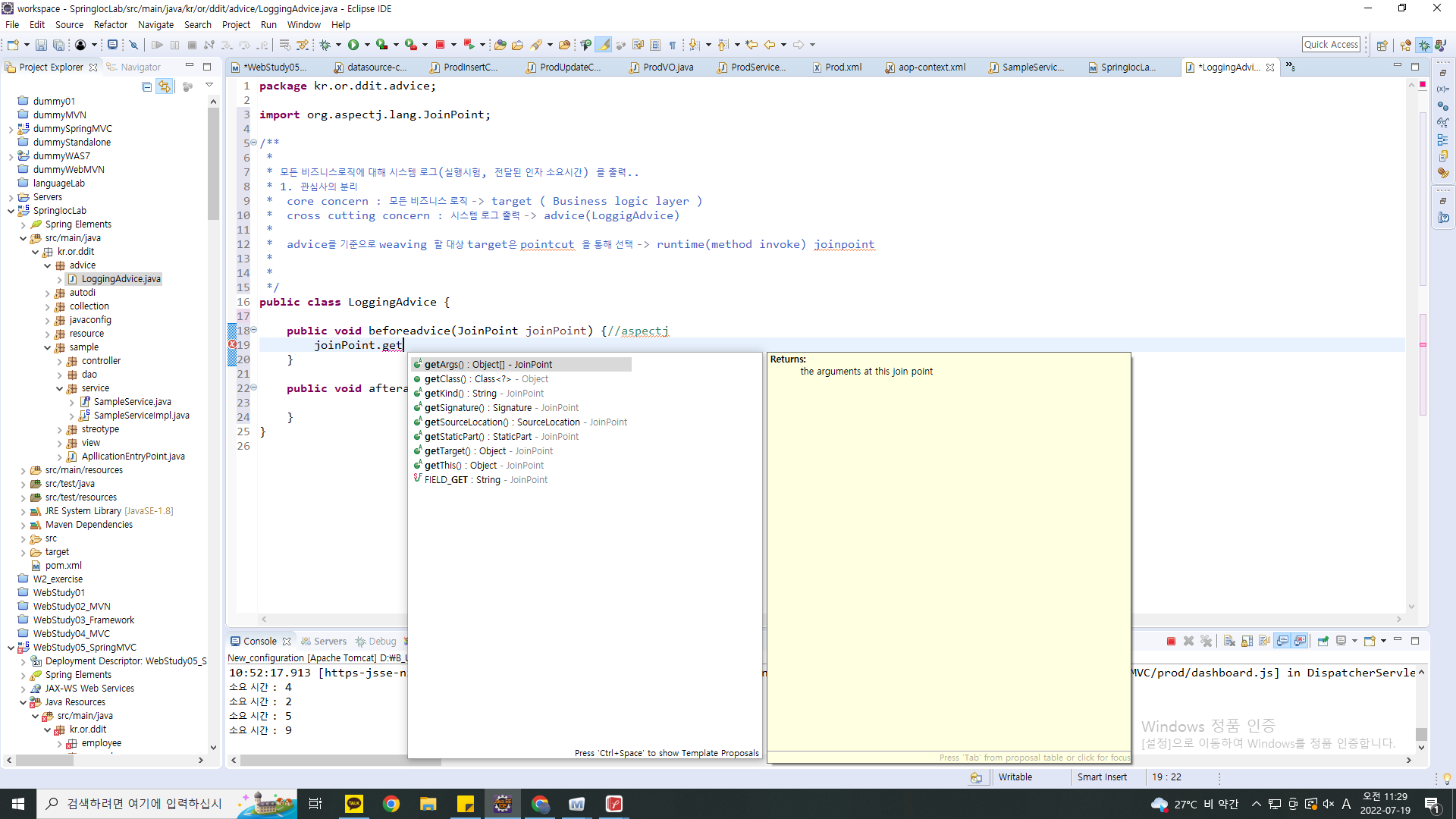Click the Windows Start button
This screenshot has height=819, width=1456.
pos(18,804)
